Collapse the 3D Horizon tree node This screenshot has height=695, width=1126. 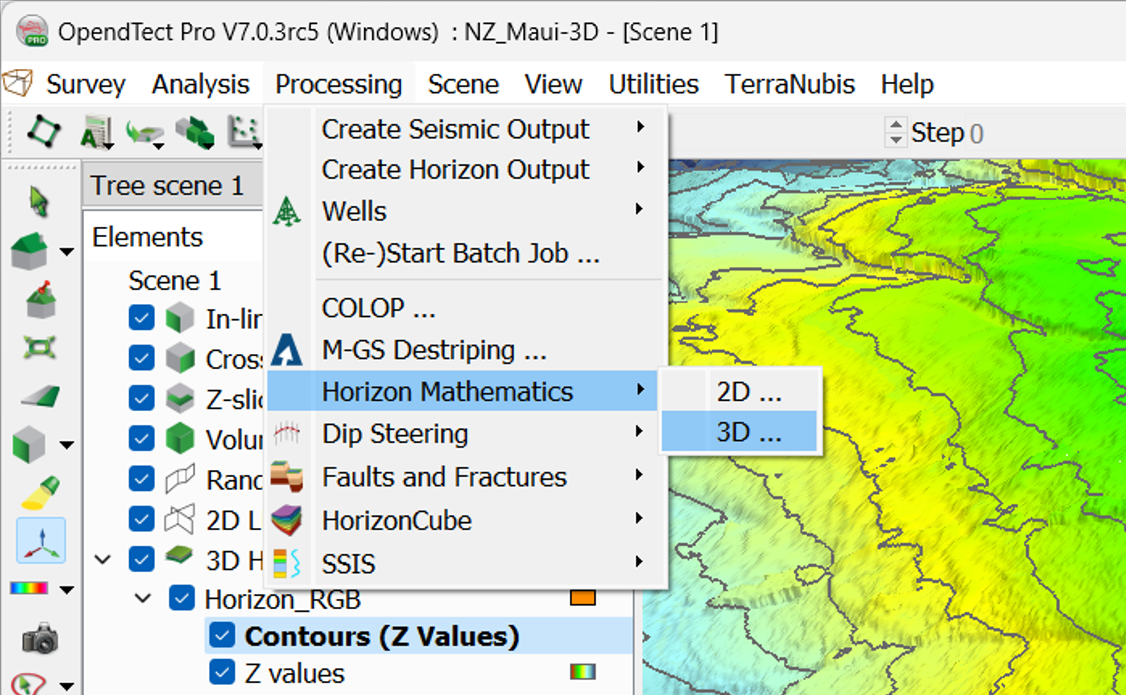[x=103, y=559]
